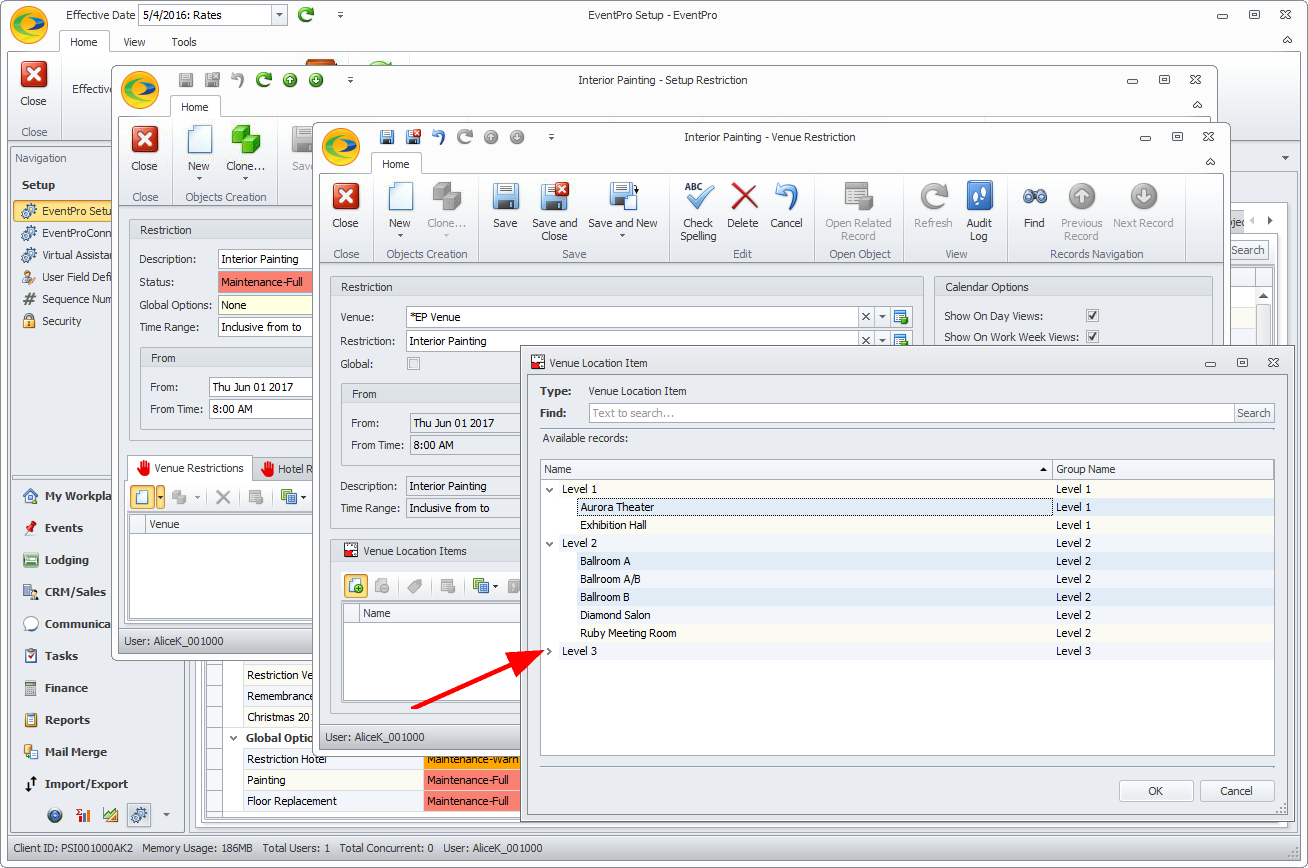This screenshot has width=1308, height=868.
Task: Click Close in EventPro Setup main ribbon
Action: 33,85
